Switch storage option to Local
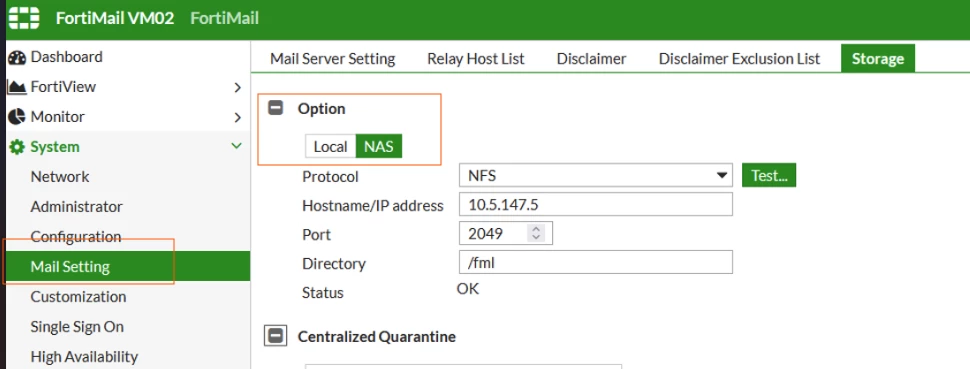Viewport: 970px width, 369px height. [330, 147]
